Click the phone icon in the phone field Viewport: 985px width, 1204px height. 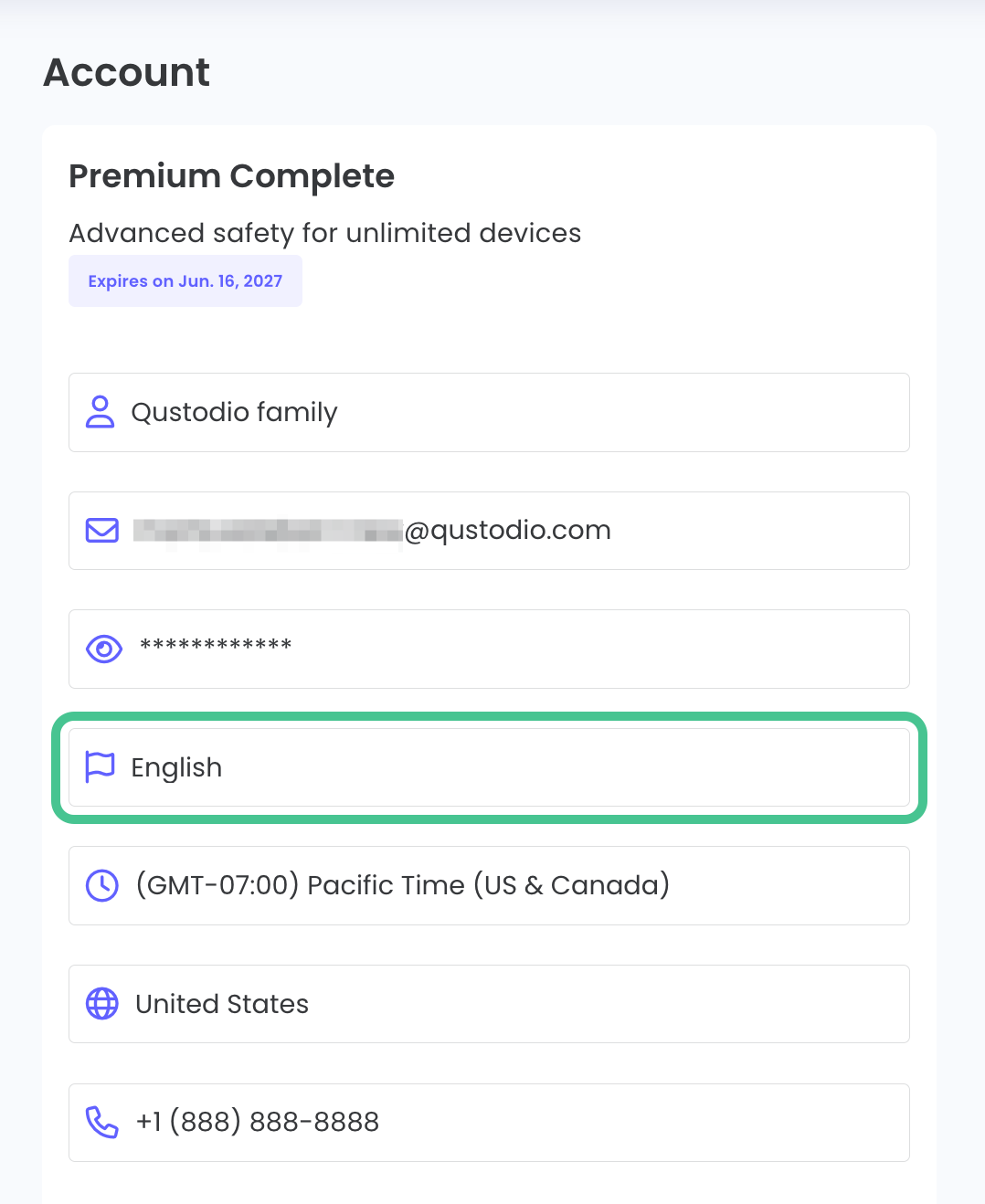pyautogui.click(x=101, y=1122)
